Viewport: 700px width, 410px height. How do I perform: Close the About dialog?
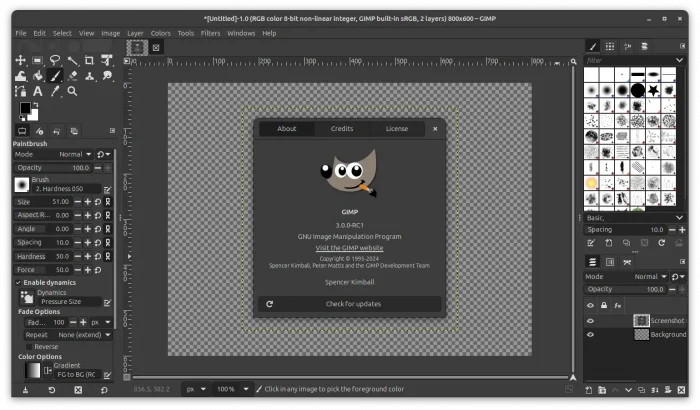point(435,129)
